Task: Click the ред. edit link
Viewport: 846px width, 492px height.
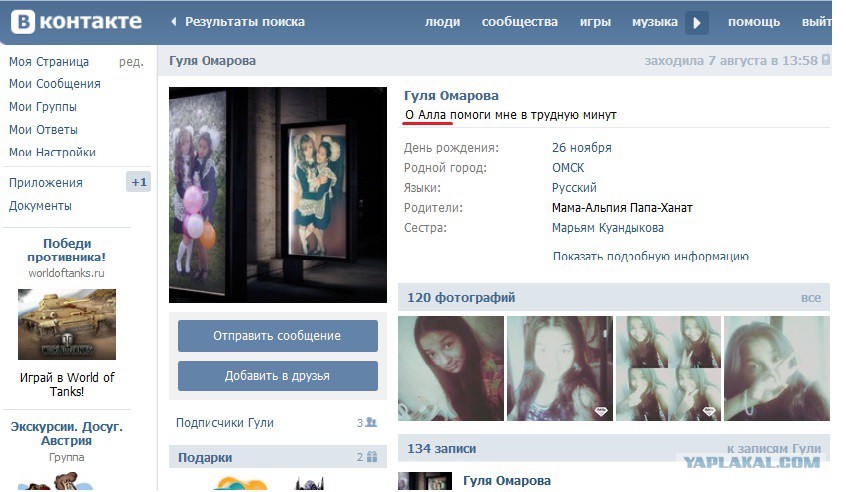Action: pyautogui.click(x=131, y=62)
